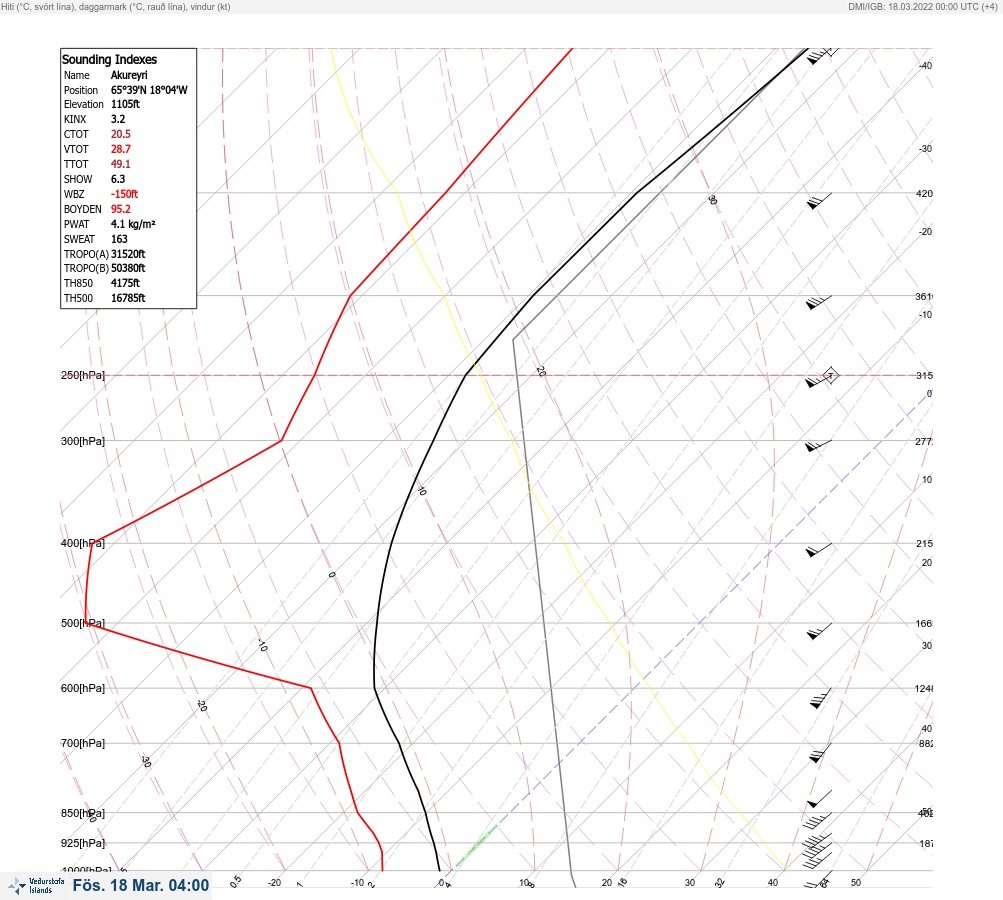Click the 600[hPa] pressure label
The image size is (1003, 900).
(83, 688)
